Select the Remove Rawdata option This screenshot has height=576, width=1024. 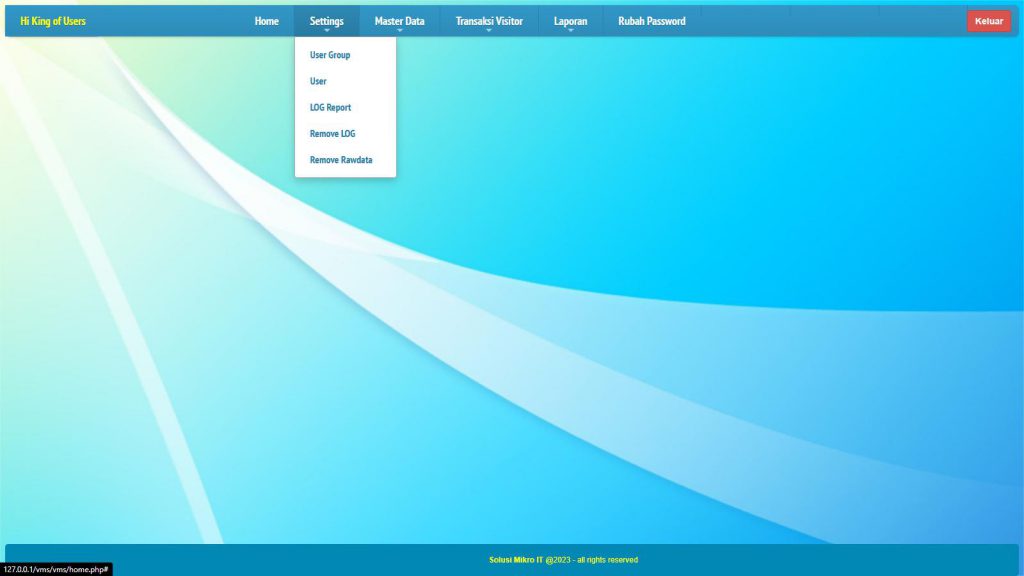pyautogui.click(x=341, y=159)
